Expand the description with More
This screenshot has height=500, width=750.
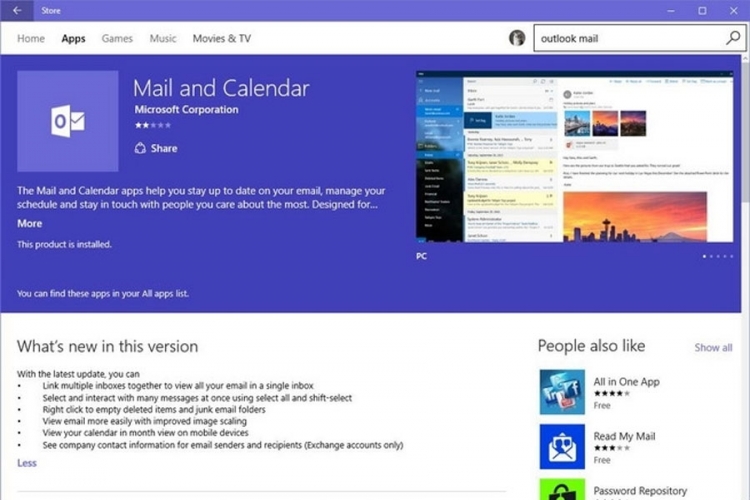[30, 223]
